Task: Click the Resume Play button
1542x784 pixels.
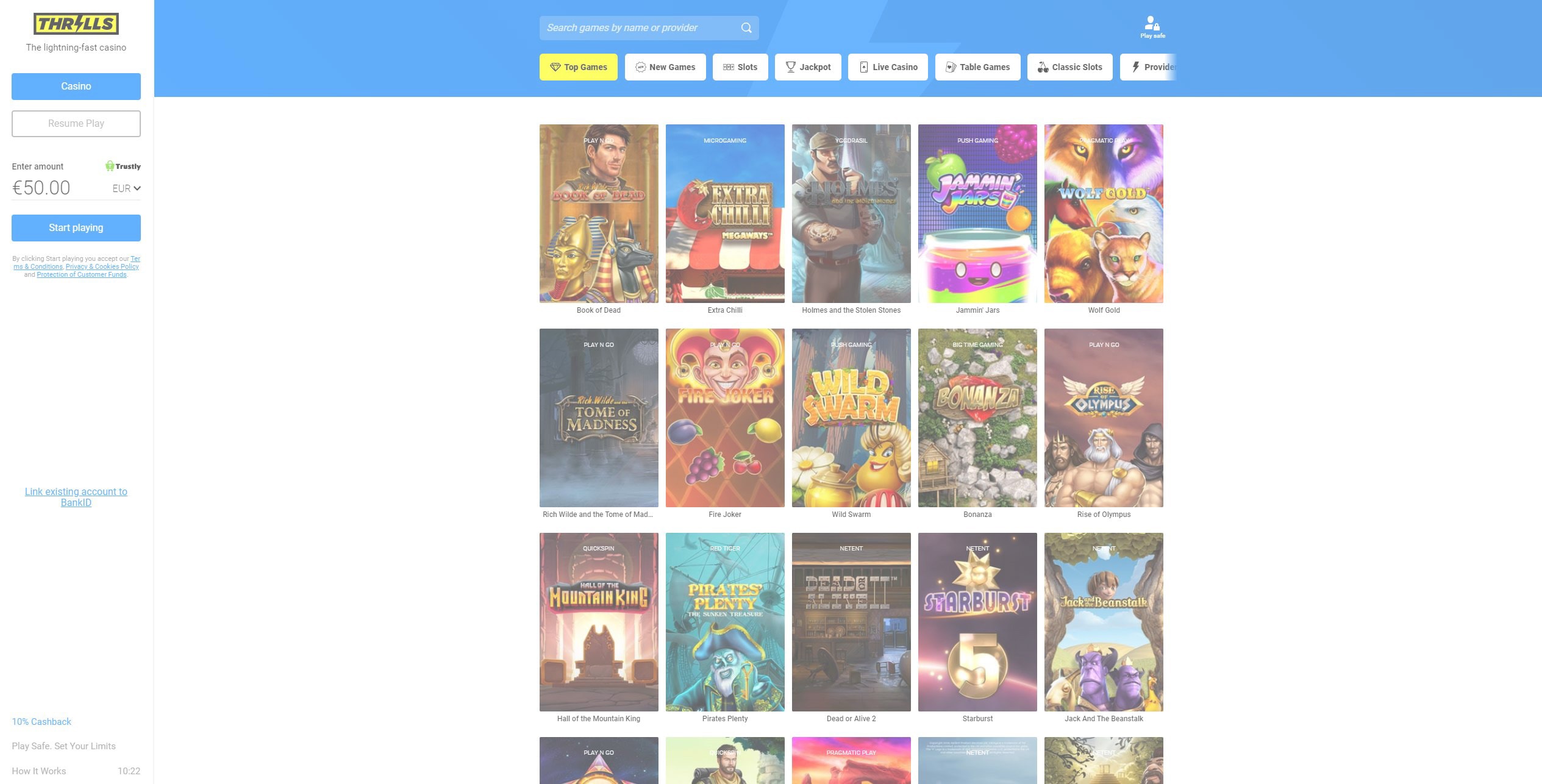Action: click(x=76, y=124)
